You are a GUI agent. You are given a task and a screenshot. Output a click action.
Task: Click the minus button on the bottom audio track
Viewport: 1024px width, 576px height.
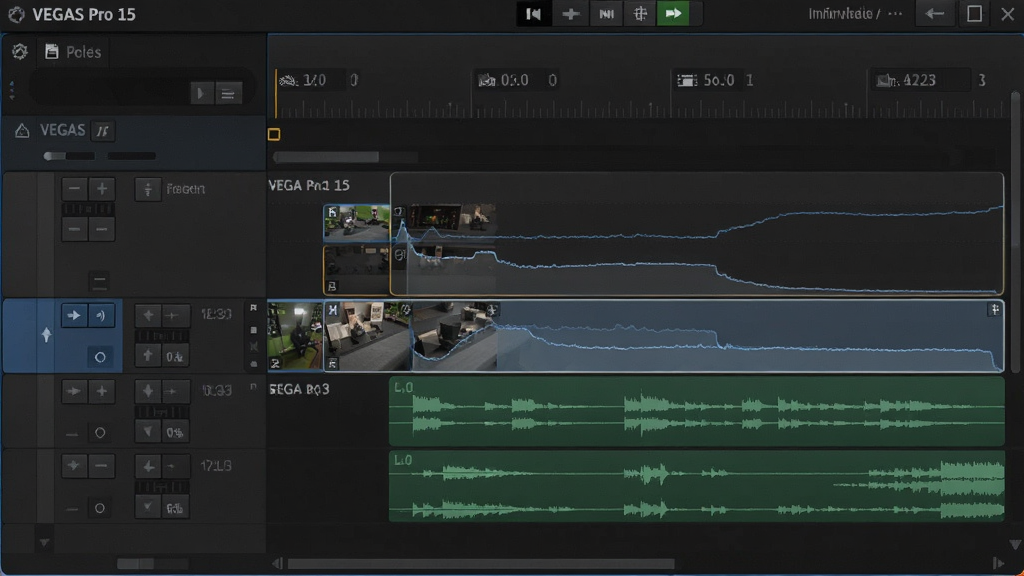click(x=101, y=466)
